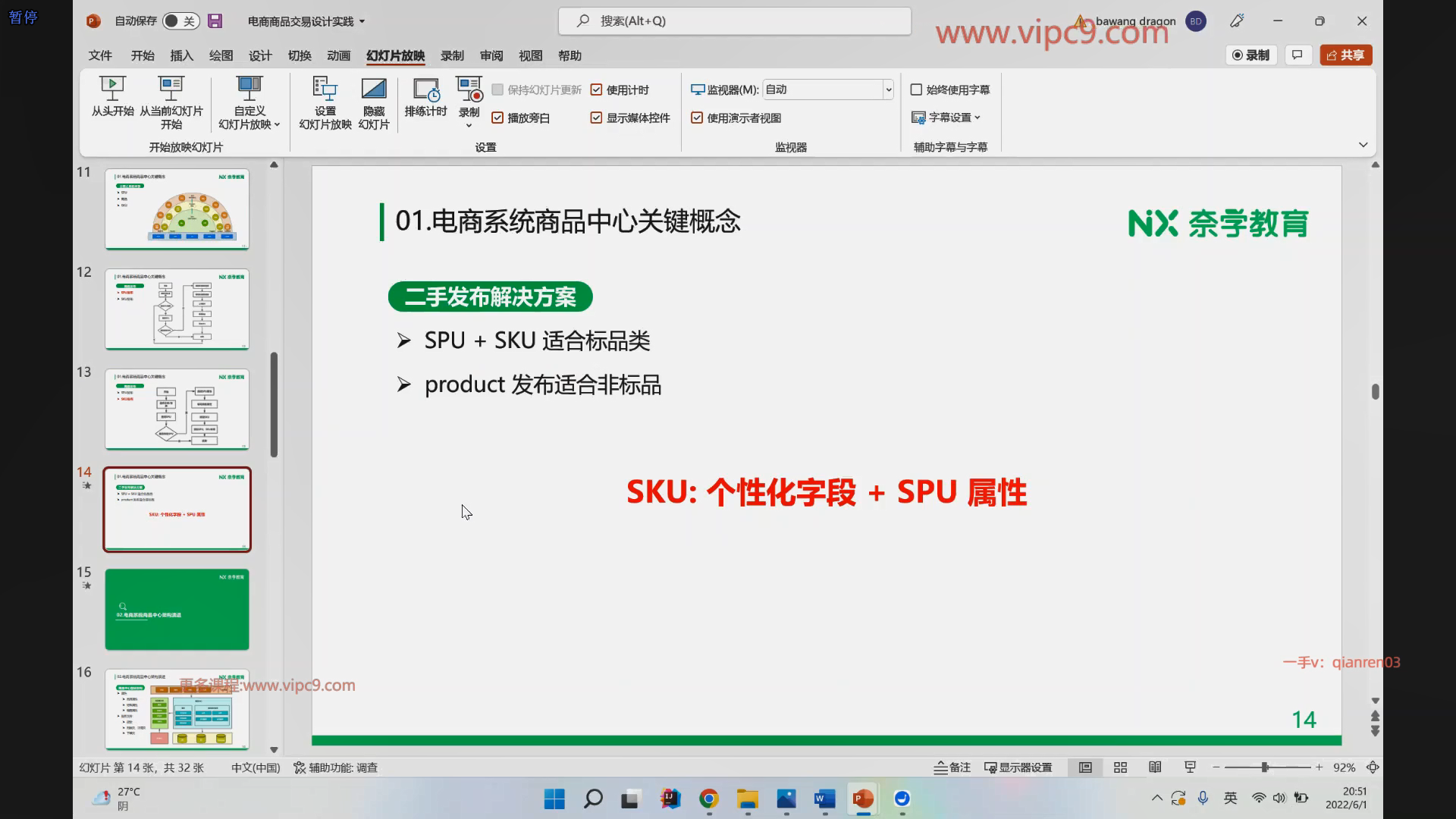The height and width of the screenshot is (819, 1456).
Task: Click the Save icon in title bar
Action: point(215,21)
